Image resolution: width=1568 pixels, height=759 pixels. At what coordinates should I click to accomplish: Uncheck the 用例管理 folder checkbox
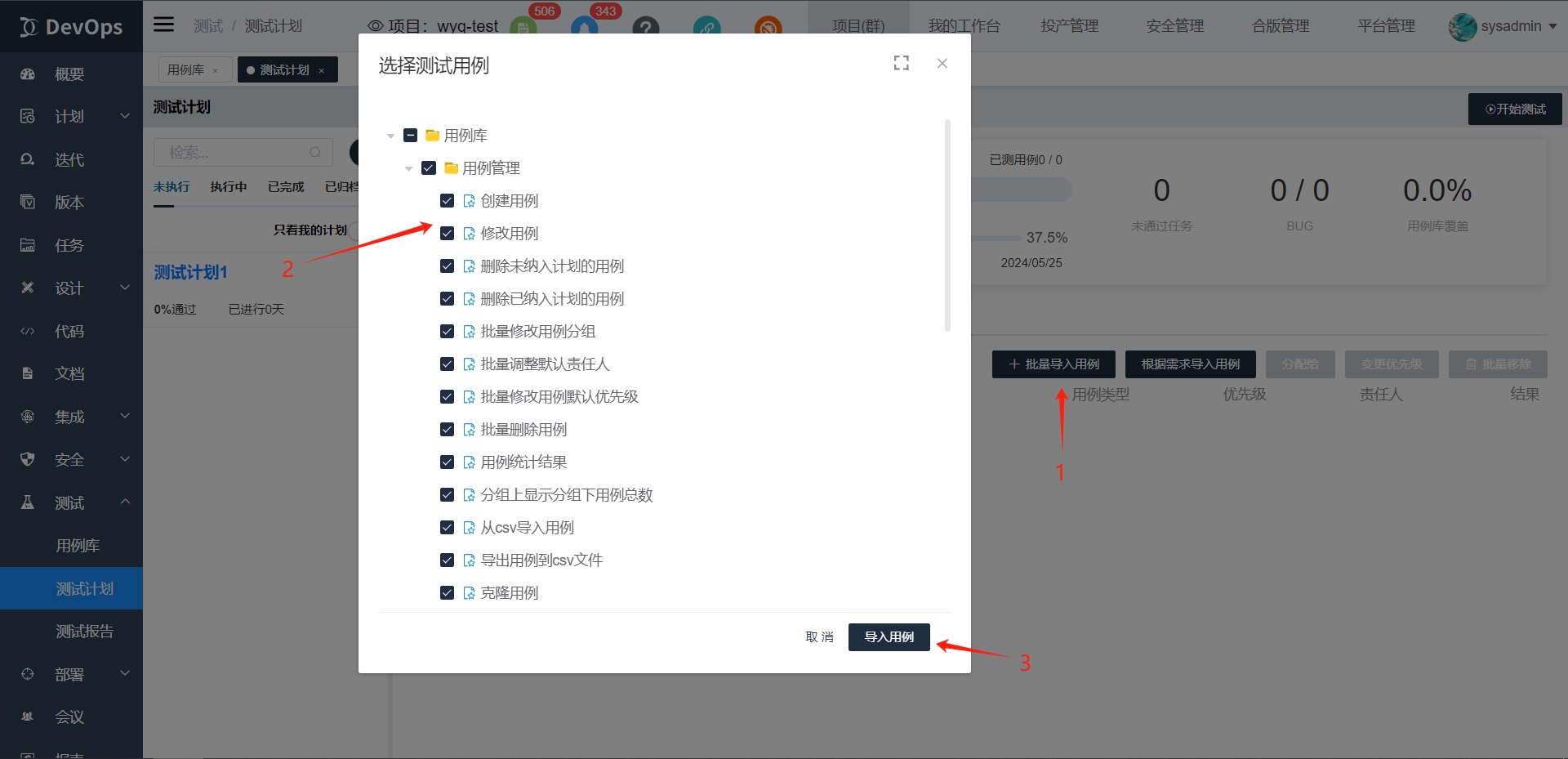point(429,167)
